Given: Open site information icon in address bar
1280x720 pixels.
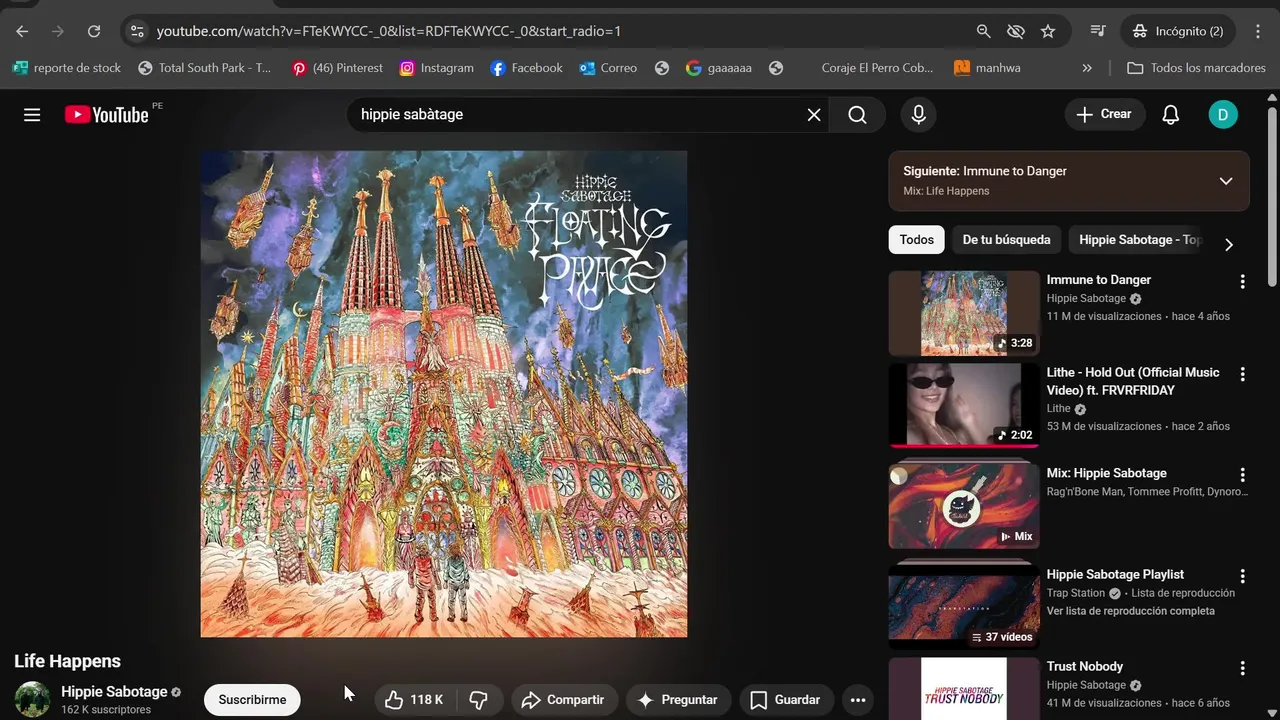Looking at the screenshot, I should (x=137, y=31).
